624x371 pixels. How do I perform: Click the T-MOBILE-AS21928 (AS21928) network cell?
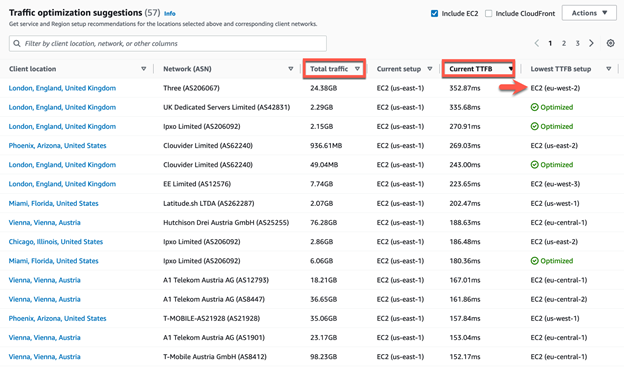(x=211, y=318)
